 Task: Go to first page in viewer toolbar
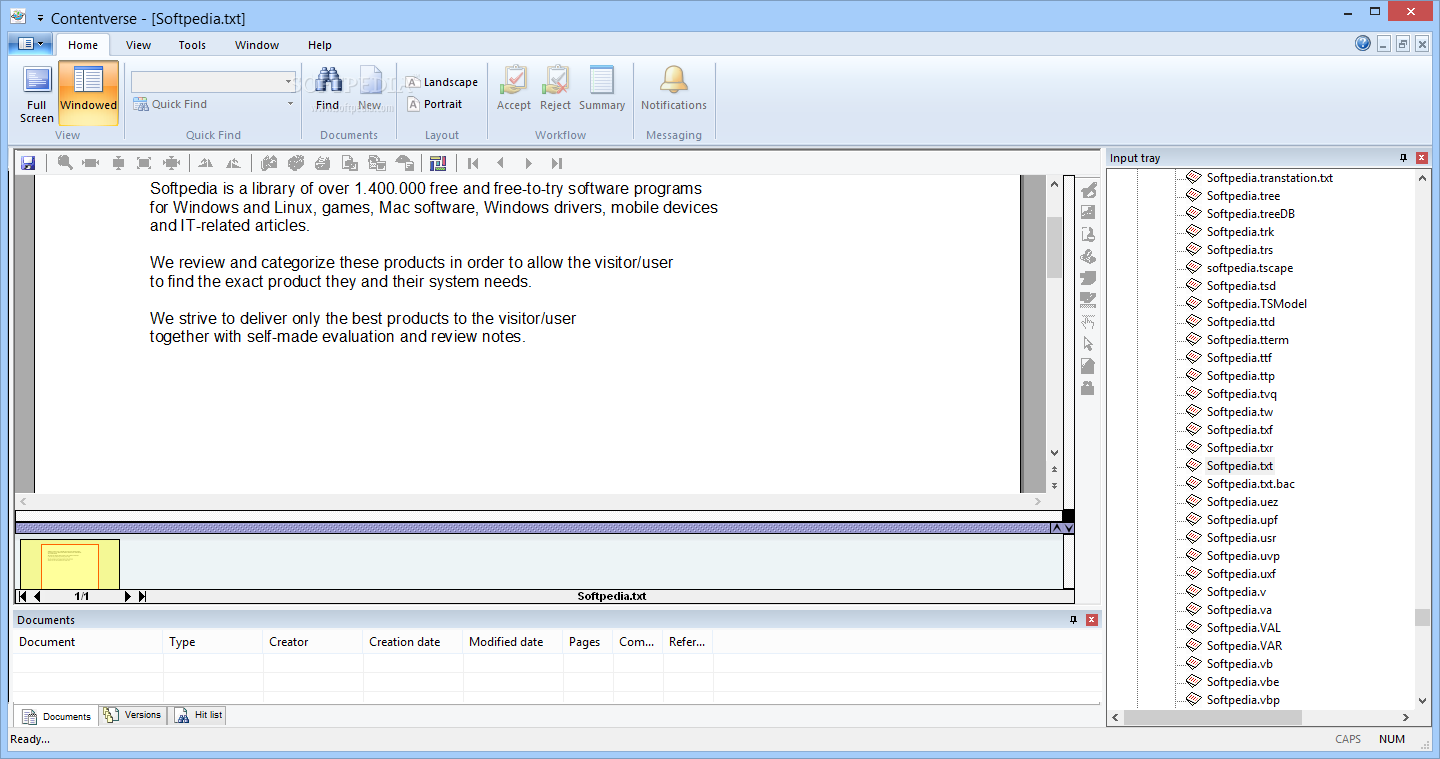coord(473,163)
